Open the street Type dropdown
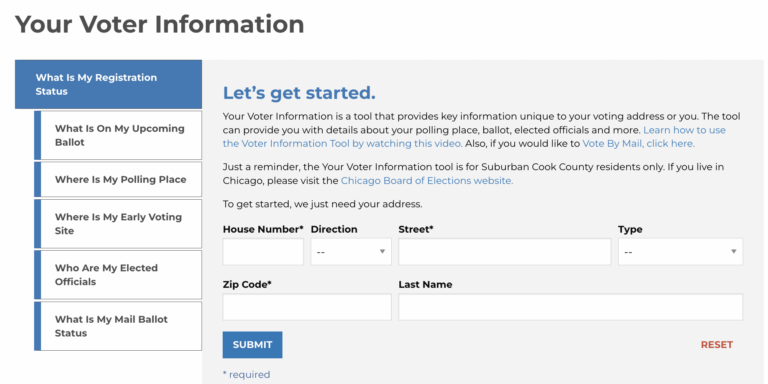This screenshot has height=384, width=768. (x=680, y=252)
